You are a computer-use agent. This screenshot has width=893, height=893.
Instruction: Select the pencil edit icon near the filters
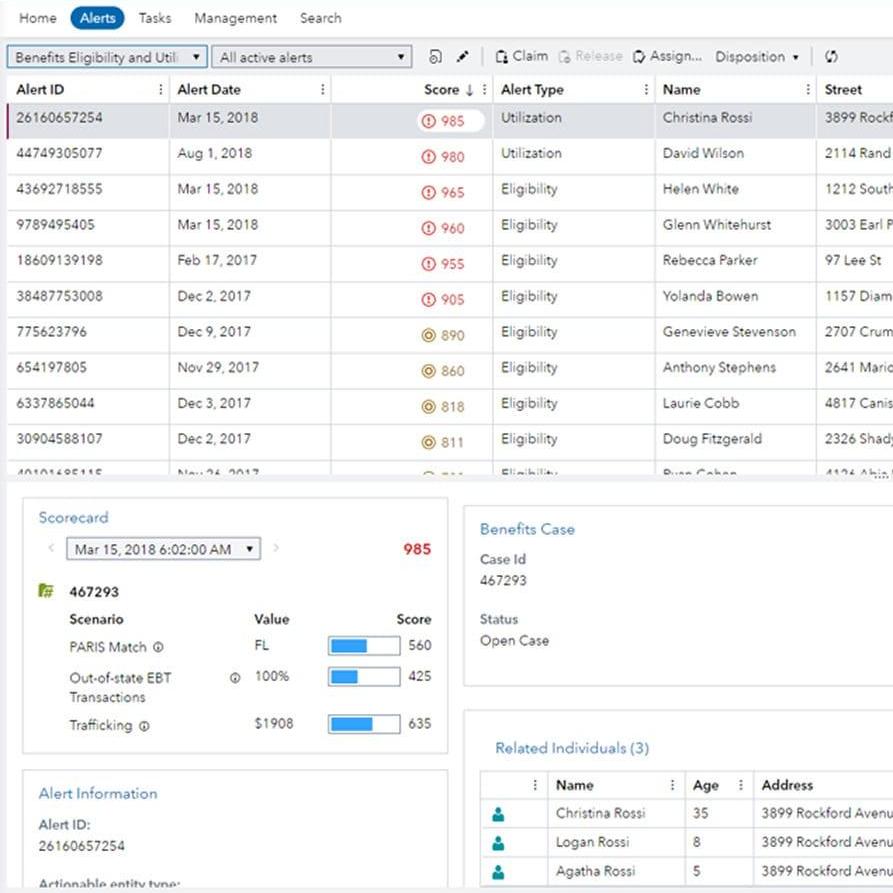[x=461, y=57]
